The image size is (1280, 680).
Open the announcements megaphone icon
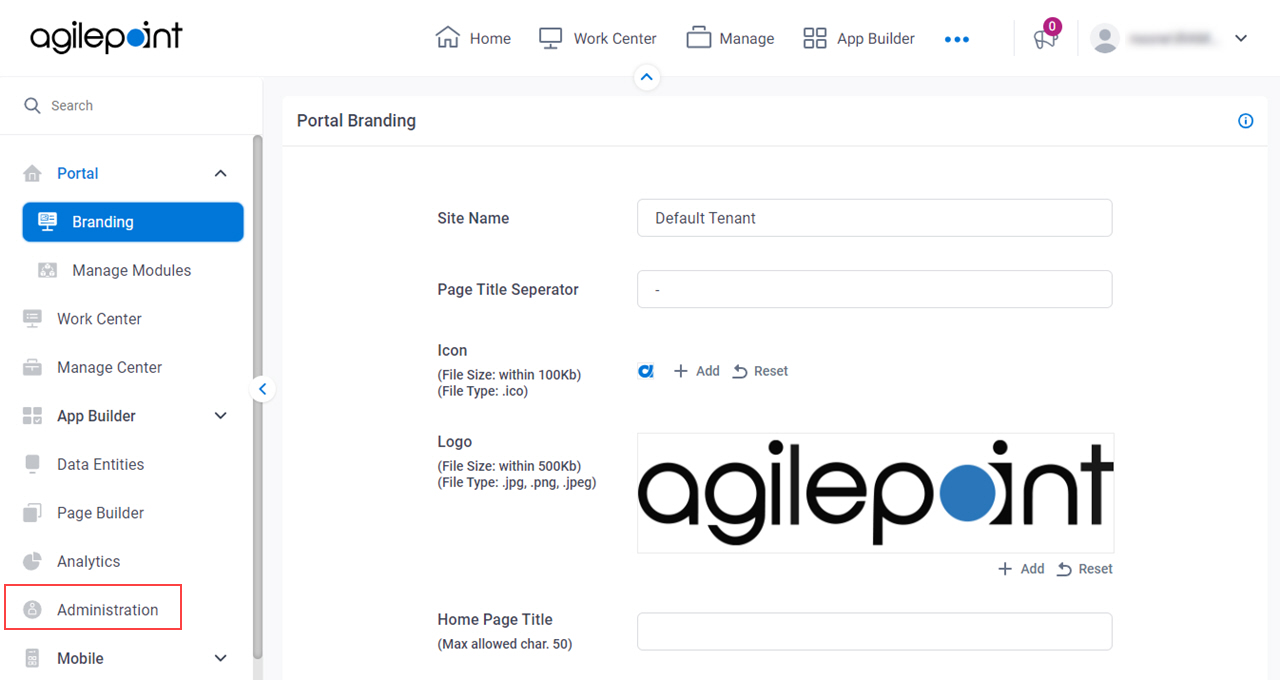[1045, 40]
